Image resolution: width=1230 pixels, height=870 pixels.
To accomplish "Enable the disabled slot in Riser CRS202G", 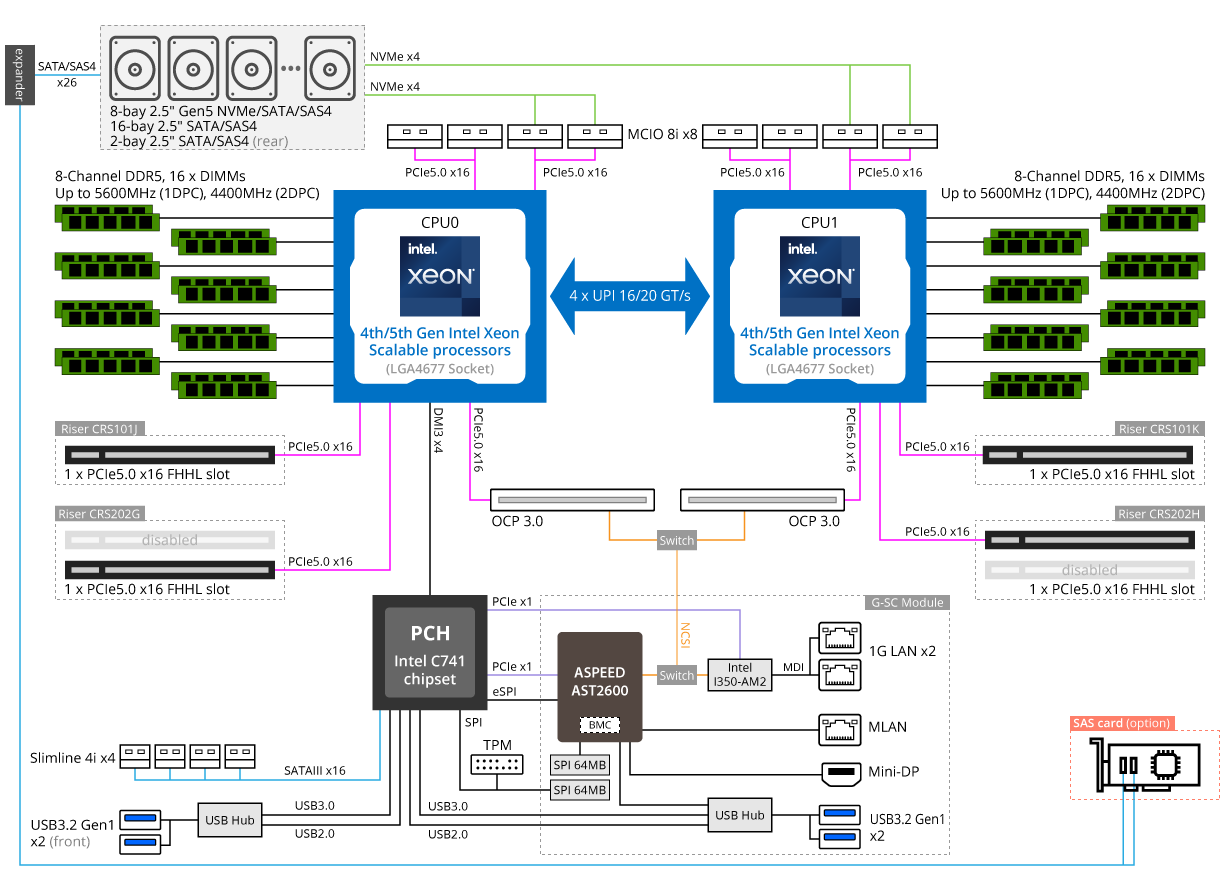I will tap(169, 539).
